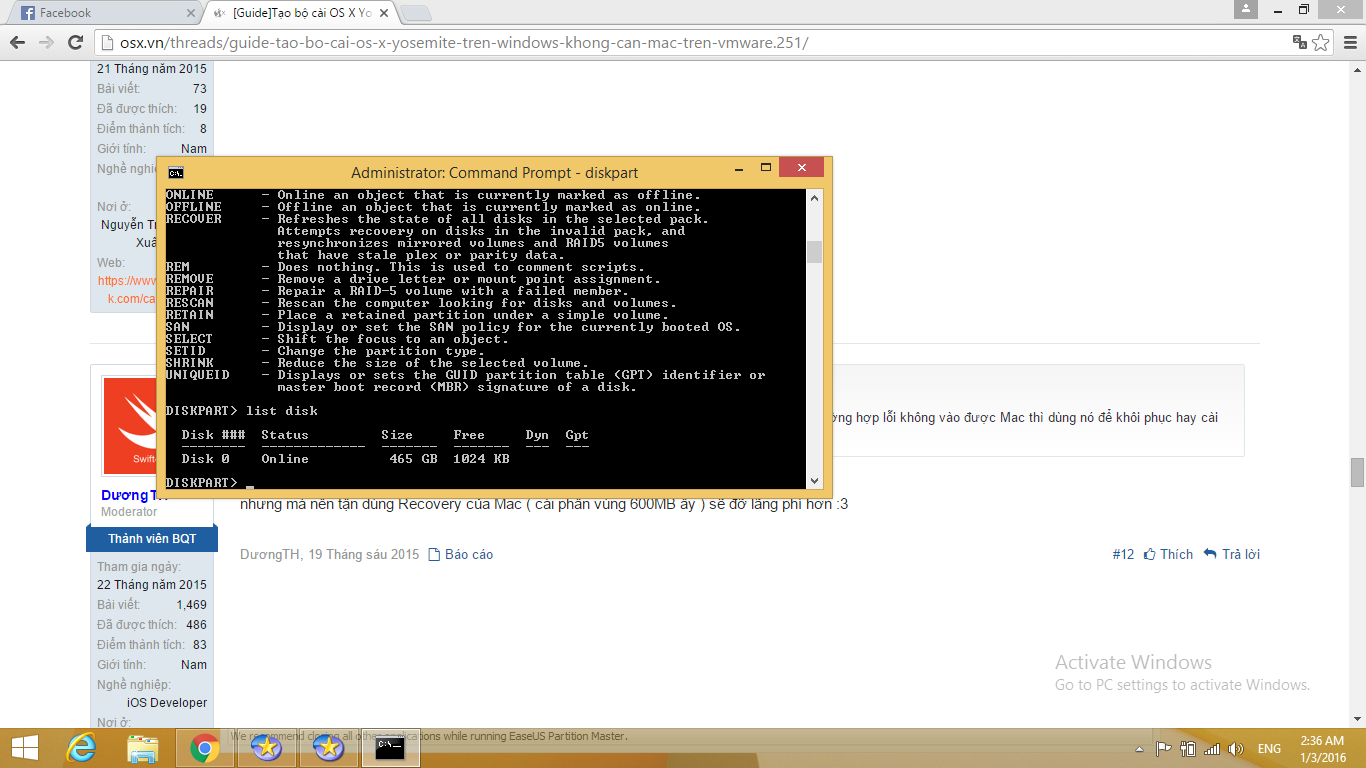Open Internet Explorer from the taskbar
The height and width of the screenshot is (768, 1366).
pyautogui.click(x=81, y=748)
